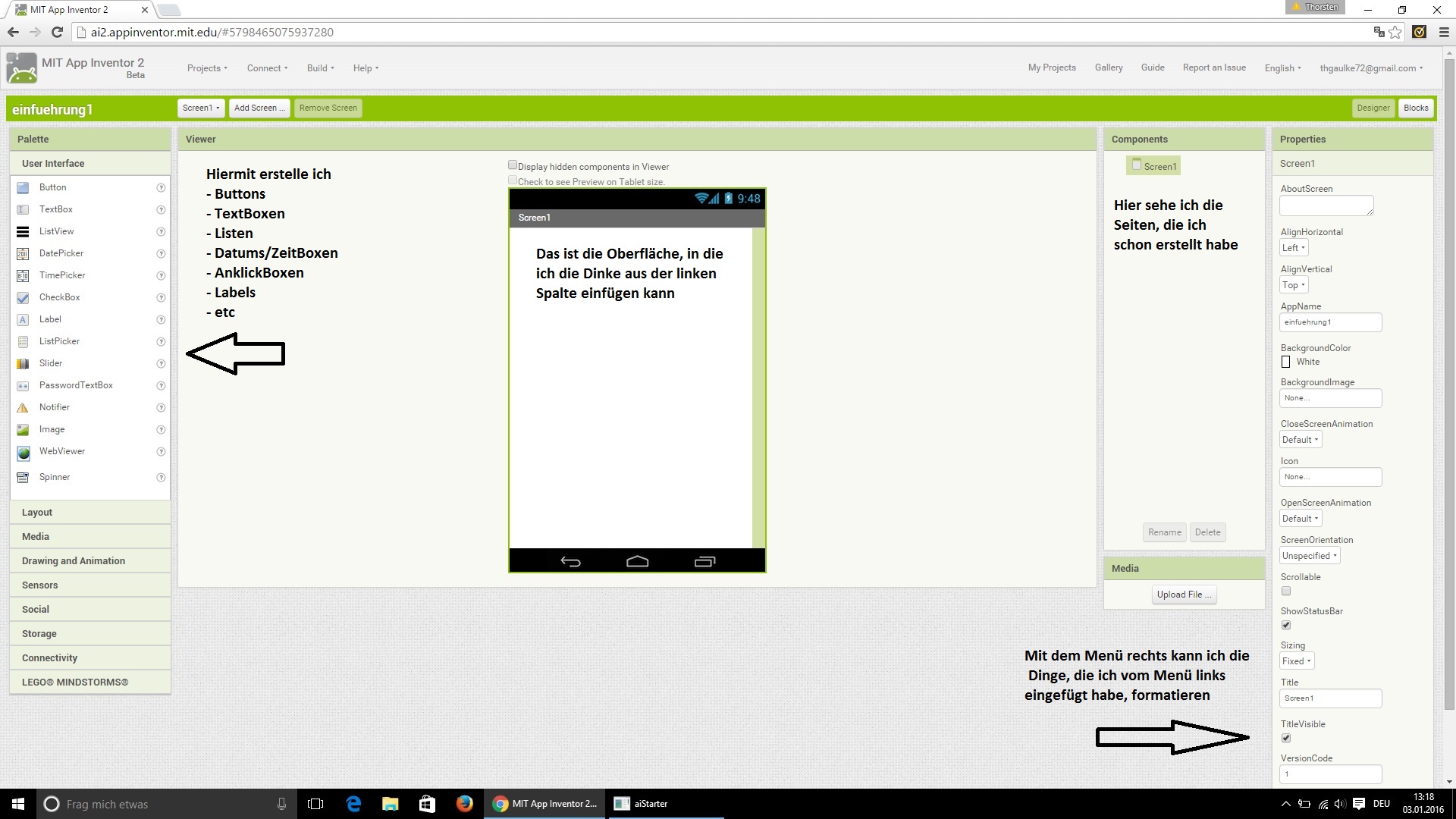Toggle the Scrollable checkbox
This screenshot has width=1456, height=819.
(x=1286, y=591)
